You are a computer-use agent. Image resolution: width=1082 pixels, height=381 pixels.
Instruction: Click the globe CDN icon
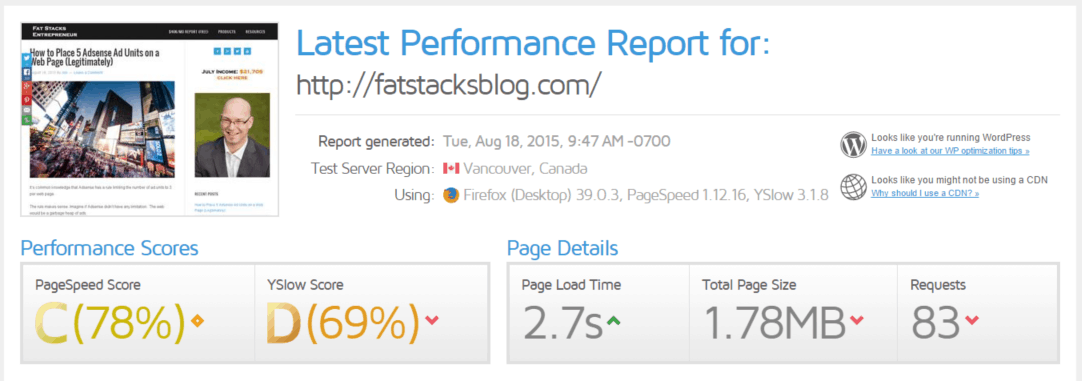click(x=853, y=186)
